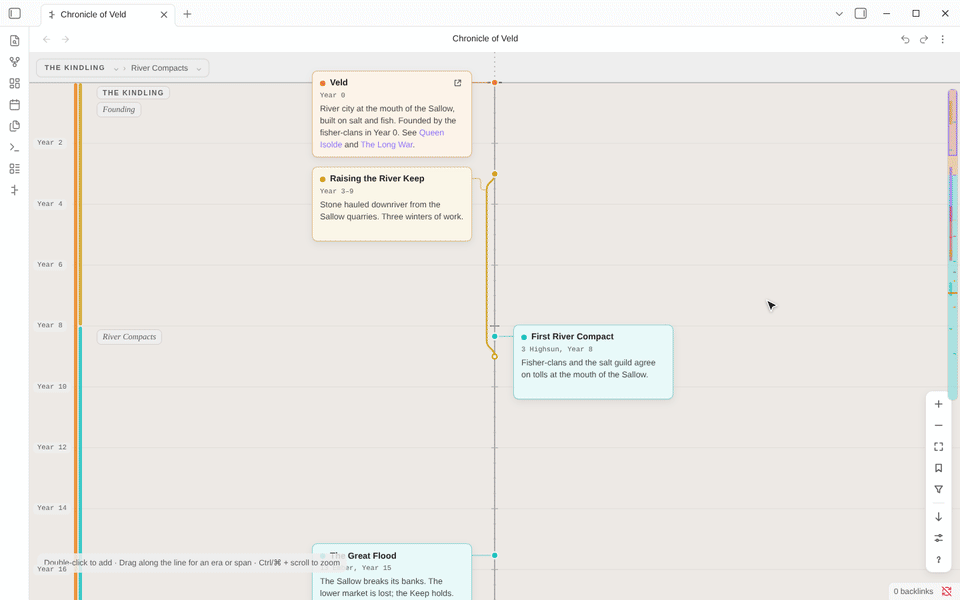Click the Chronicle of Veld header title
Viewport: 960px width, 600px height.
click(x=485, y=39)
